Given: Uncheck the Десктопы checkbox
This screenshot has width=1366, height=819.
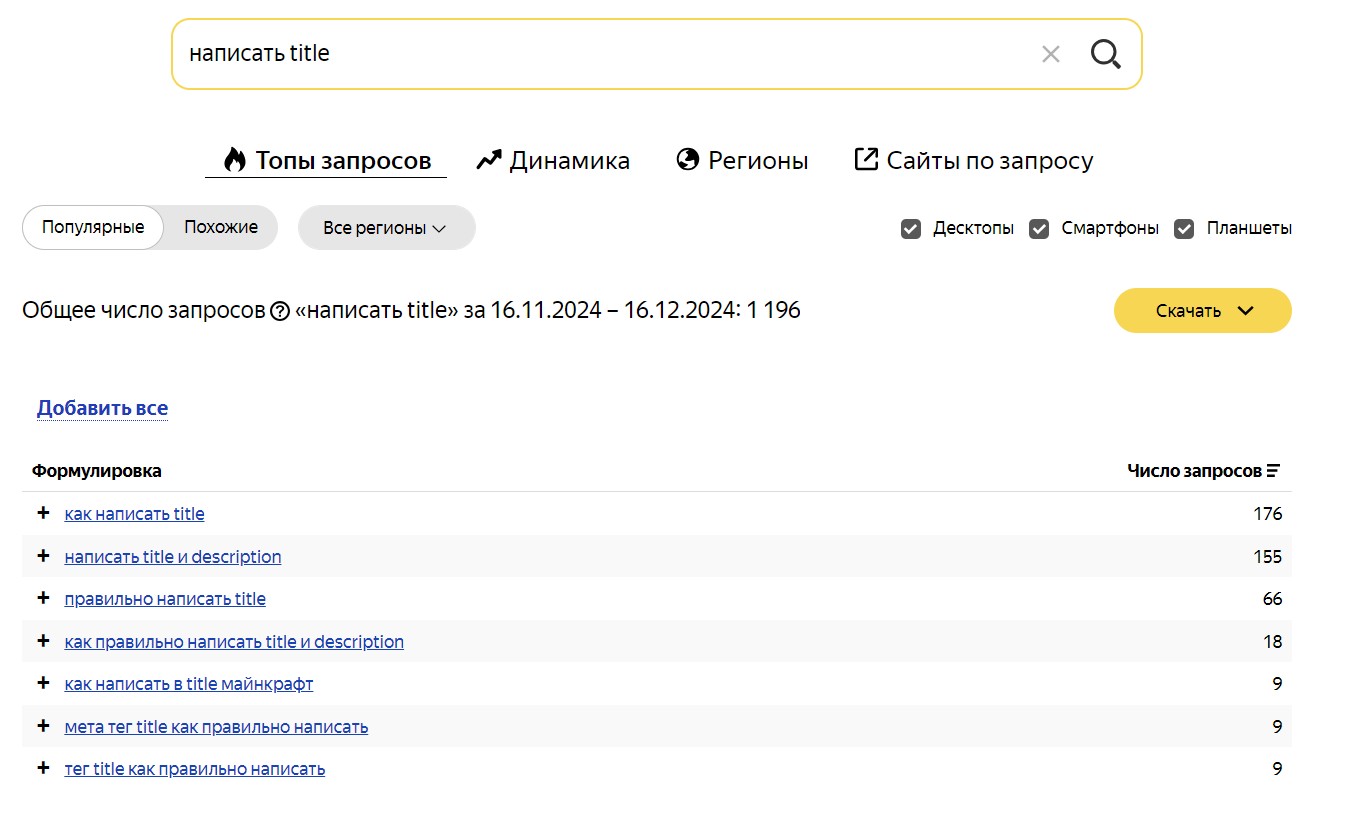Looking at the screenshot, I should tap(911, 228).
